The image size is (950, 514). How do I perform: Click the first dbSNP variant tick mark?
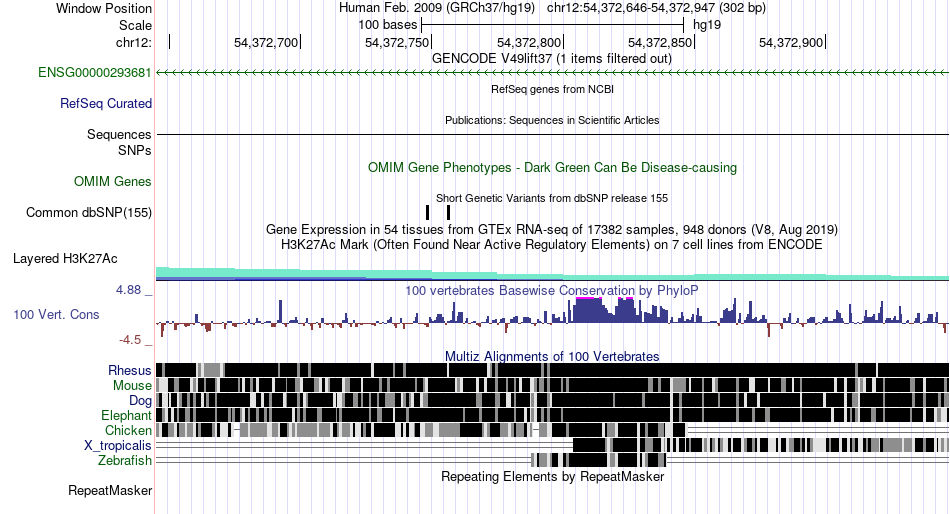tap(428, 212)
